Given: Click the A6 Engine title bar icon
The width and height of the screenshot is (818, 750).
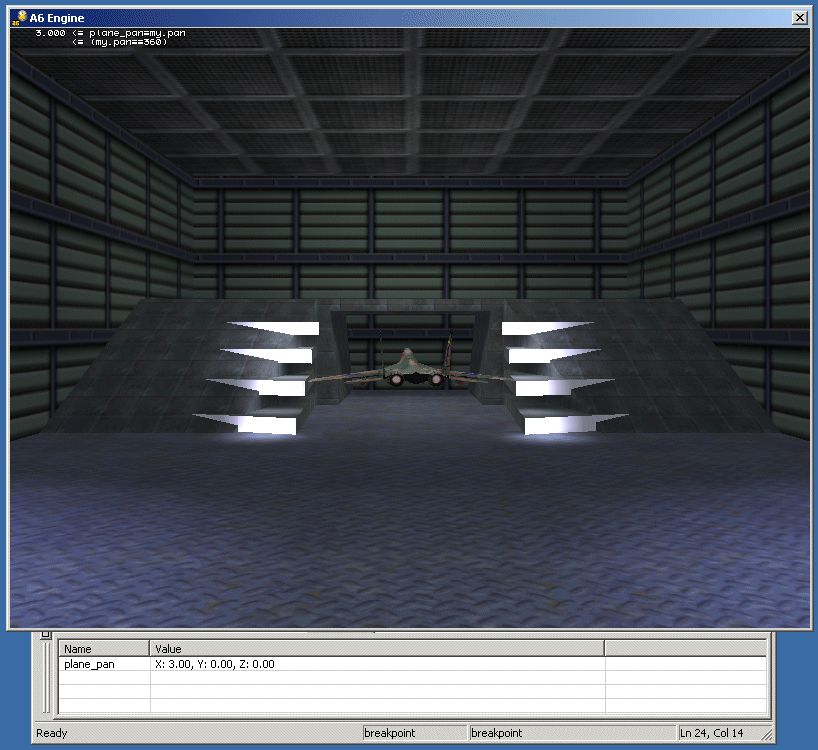Looking at the screenshot, I should 19,17.
